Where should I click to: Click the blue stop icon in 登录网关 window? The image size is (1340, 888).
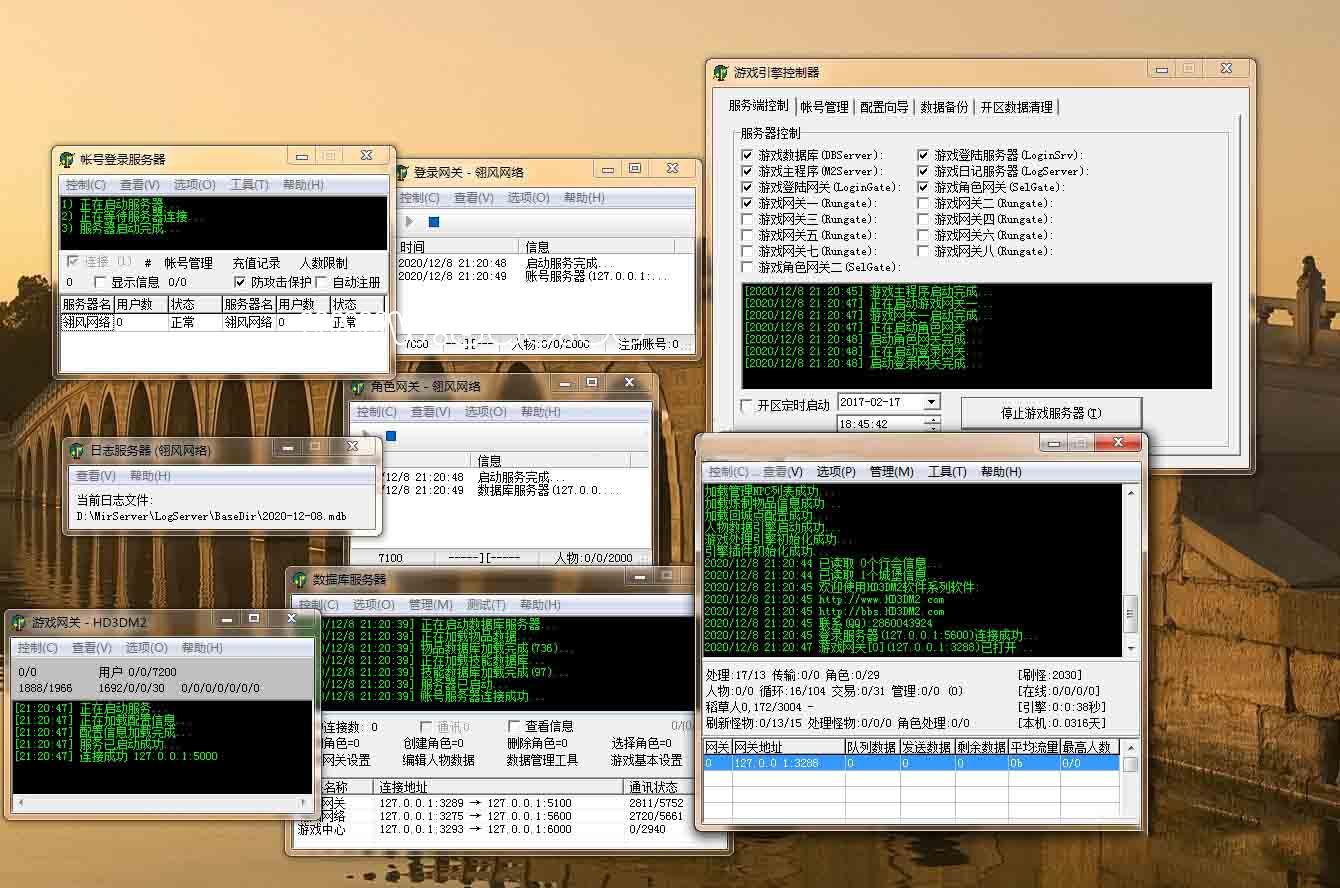pyautogui.click(x=433, y=222)
